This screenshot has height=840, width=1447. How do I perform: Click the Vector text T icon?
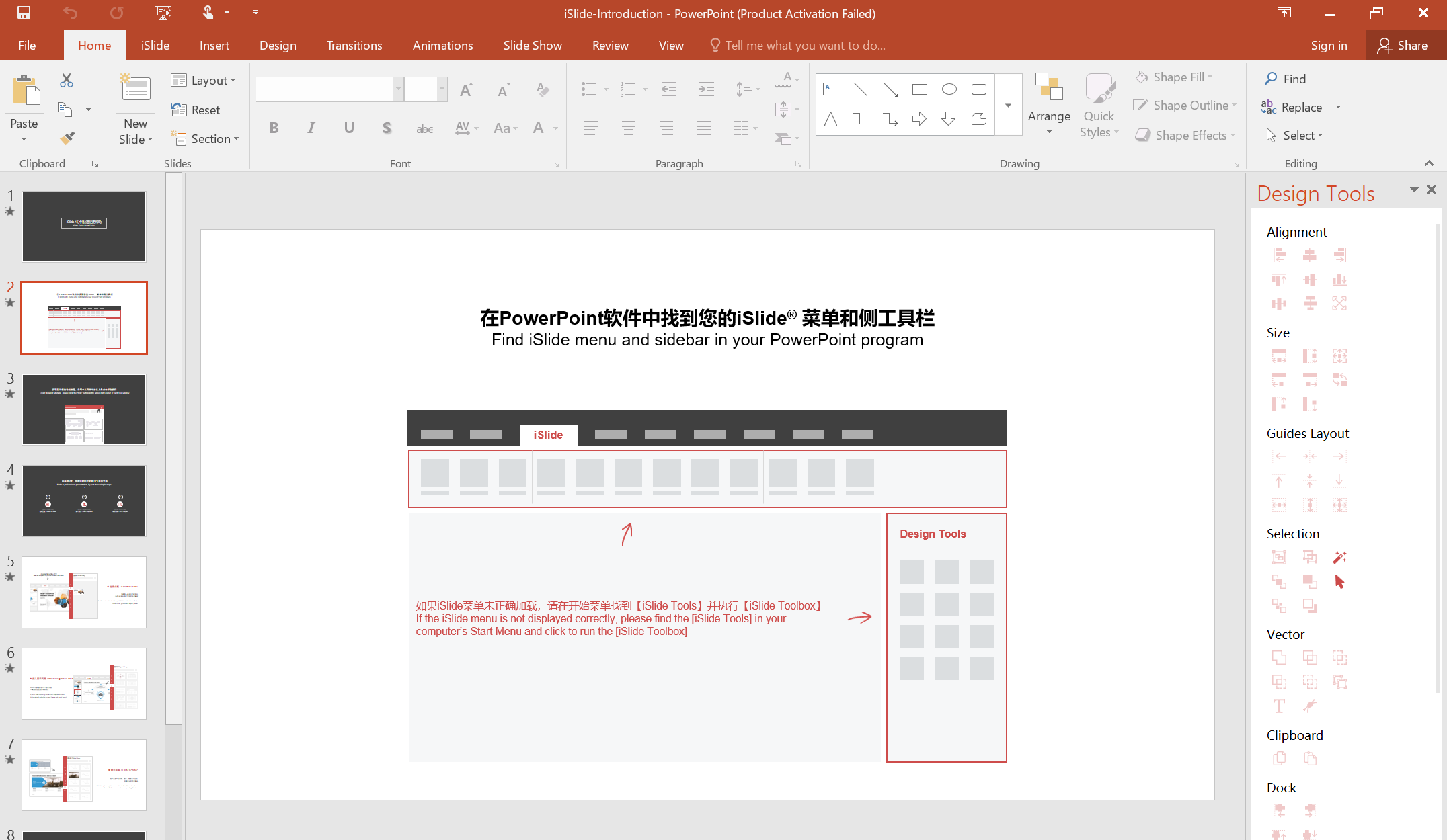[1279, 706]
